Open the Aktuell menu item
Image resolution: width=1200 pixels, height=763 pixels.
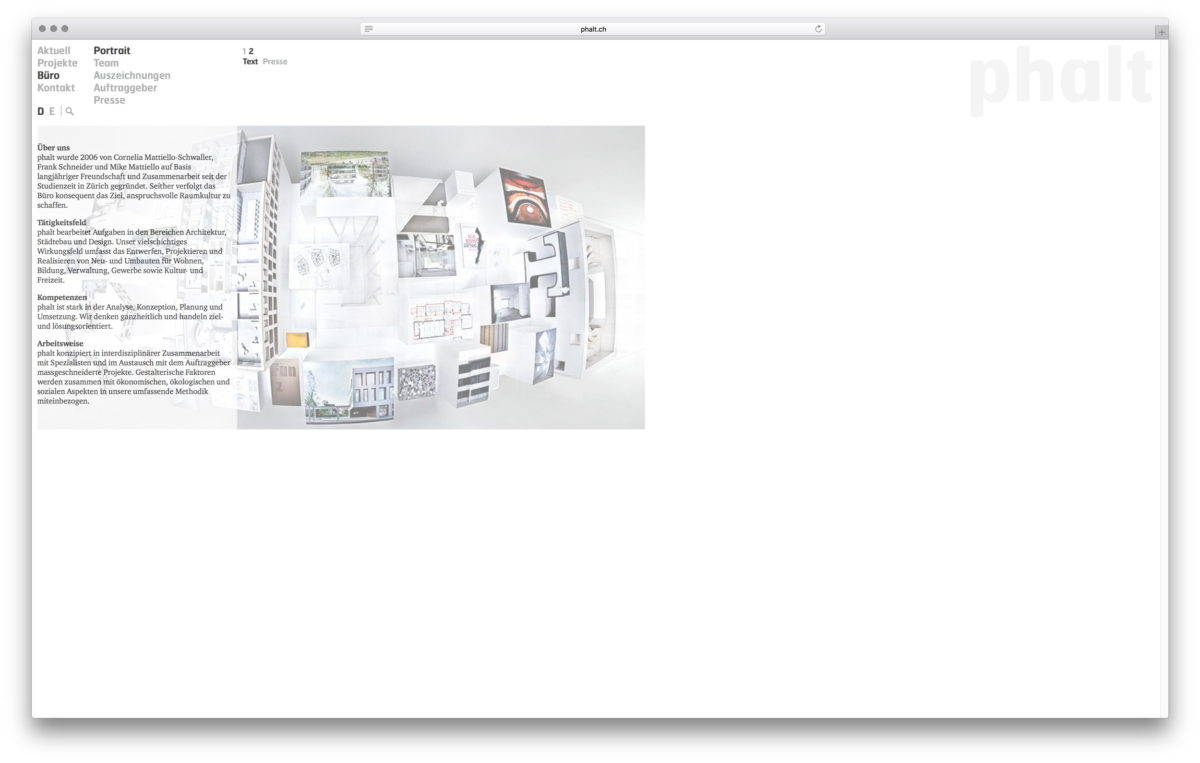tap(54, 51)
